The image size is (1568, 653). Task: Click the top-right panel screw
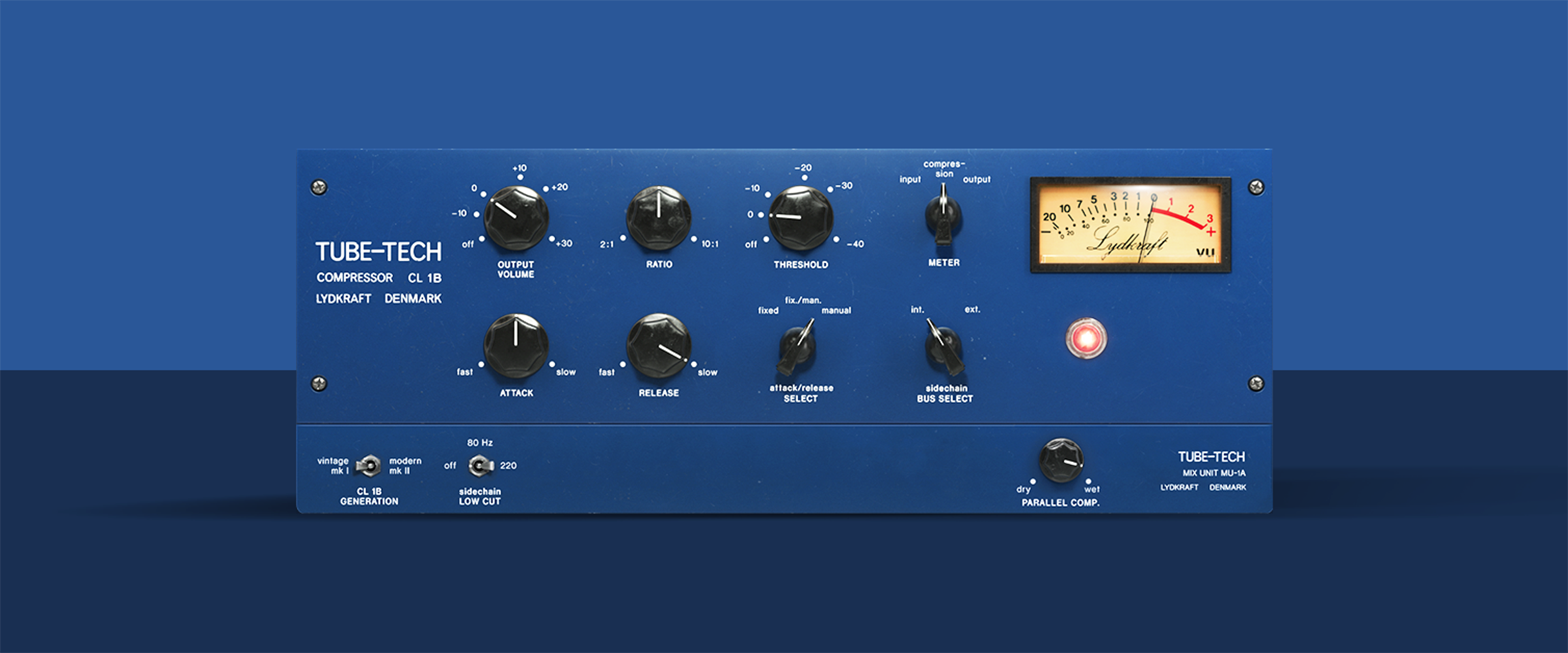[x=1256, y=188]
